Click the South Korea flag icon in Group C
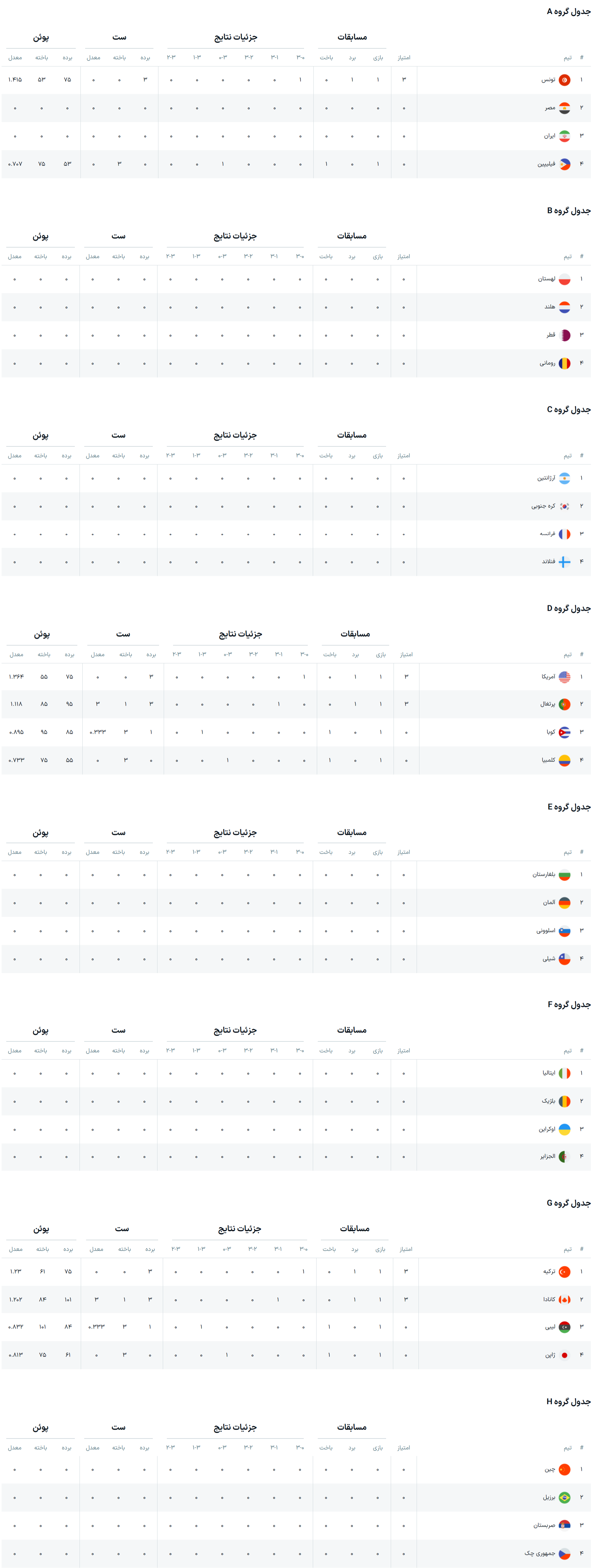Screen dimensions: 595x1568 pyautogui.click(x=564, y=507)
